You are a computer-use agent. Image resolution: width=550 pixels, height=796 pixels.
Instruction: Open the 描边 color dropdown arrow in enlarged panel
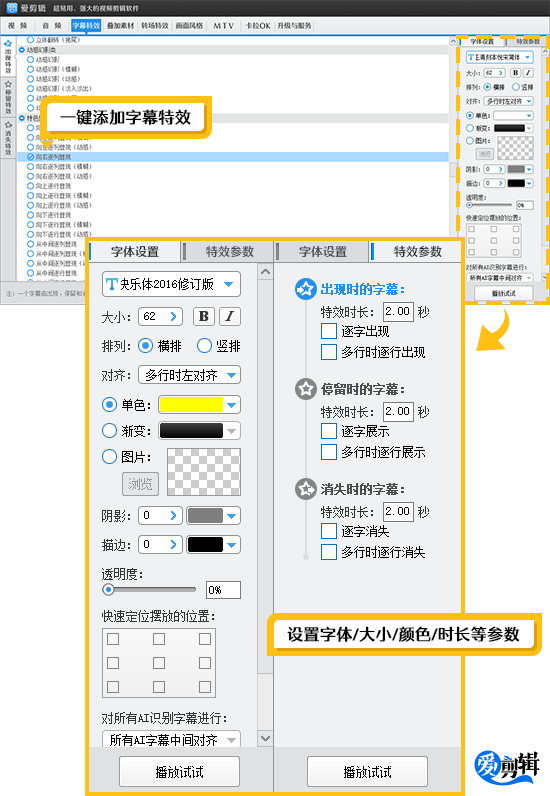(232, 545)
